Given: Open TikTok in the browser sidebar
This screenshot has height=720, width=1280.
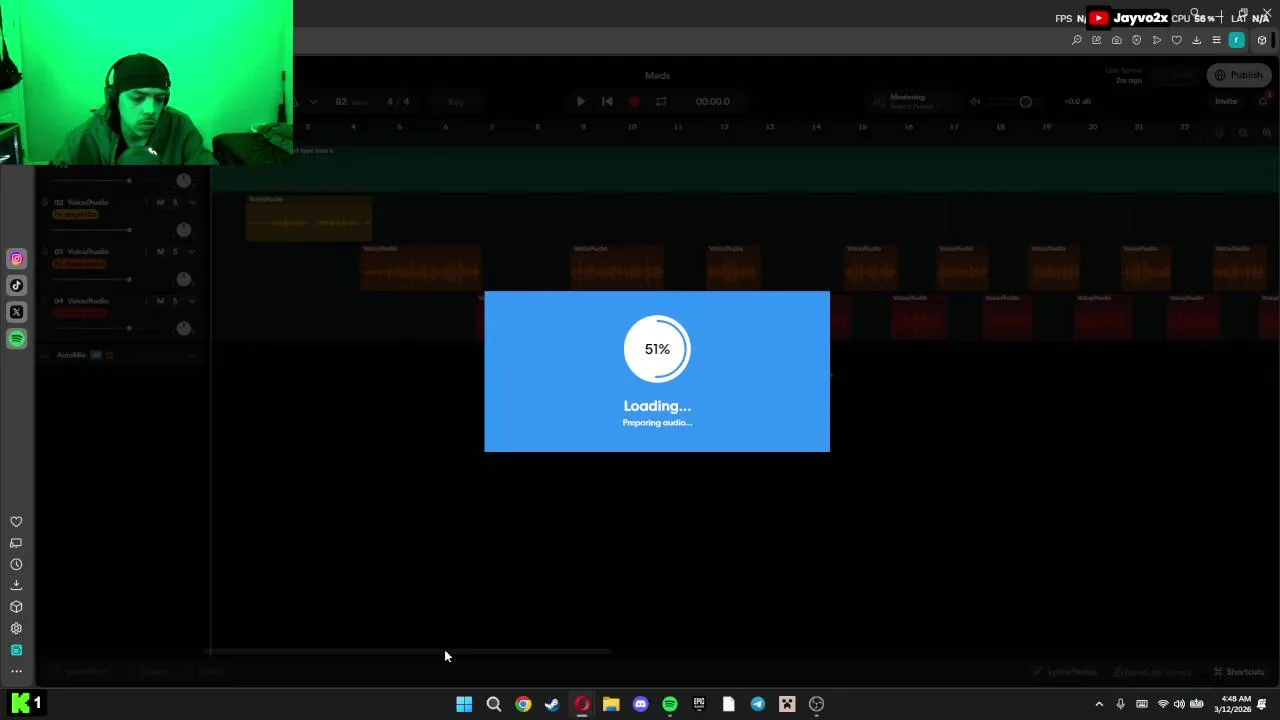Looking at the screenshot, I should [x=16, y=285].
